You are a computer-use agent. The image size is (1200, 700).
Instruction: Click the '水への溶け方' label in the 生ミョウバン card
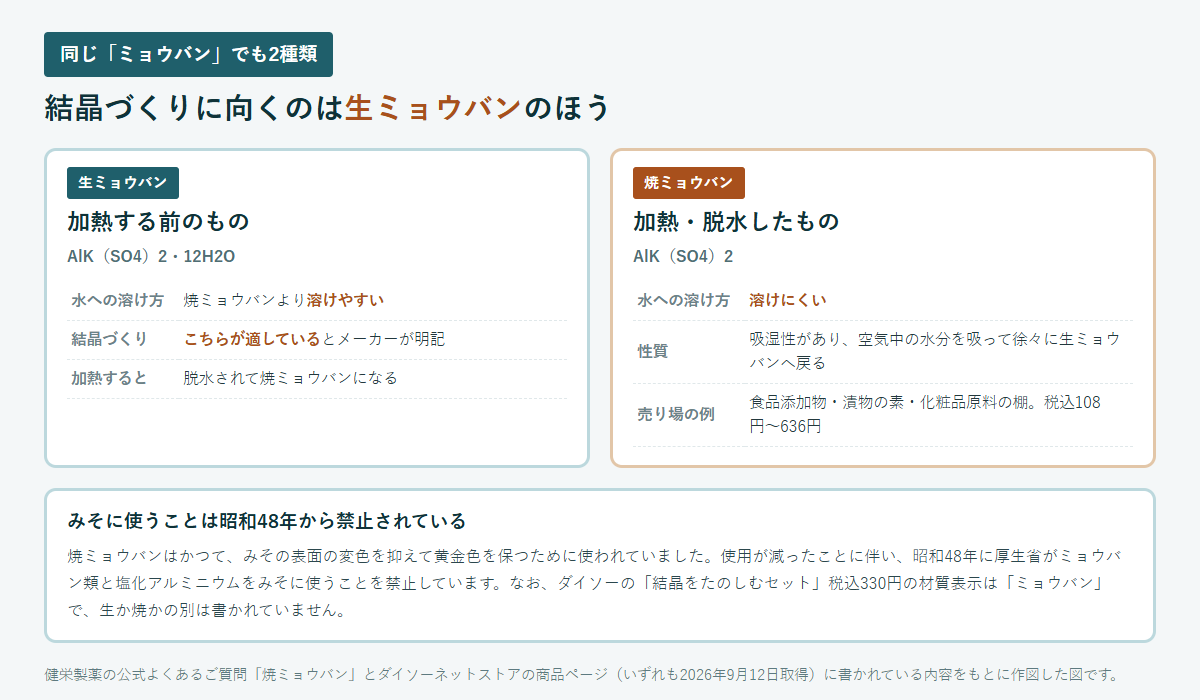(117, 300)
